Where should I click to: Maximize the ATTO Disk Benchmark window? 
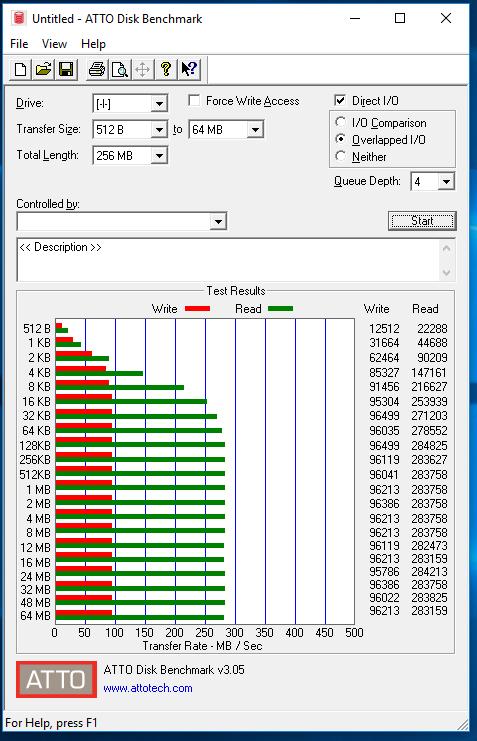coord(400,18)
